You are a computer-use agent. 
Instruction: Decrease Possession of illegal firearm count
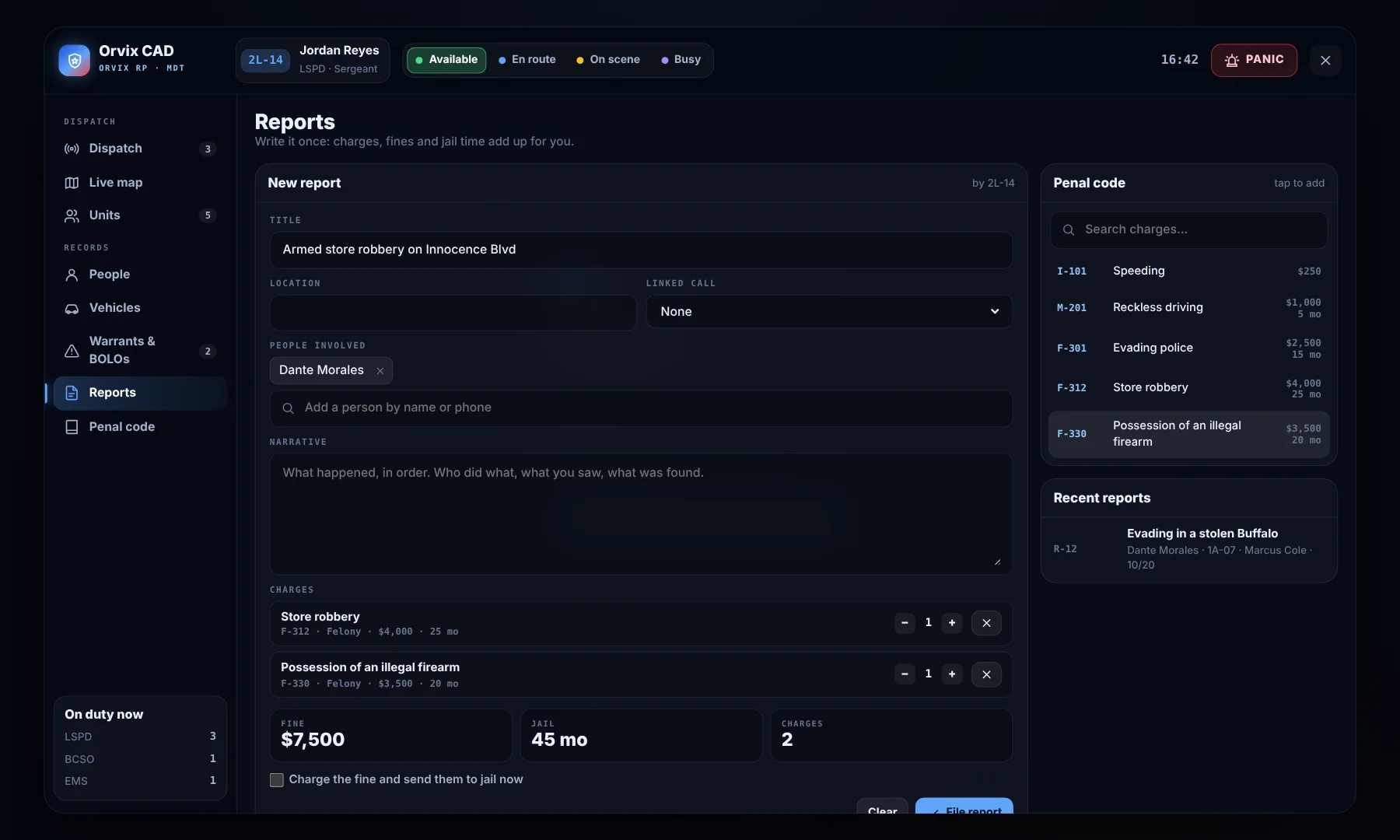click(x=905, y=674)
